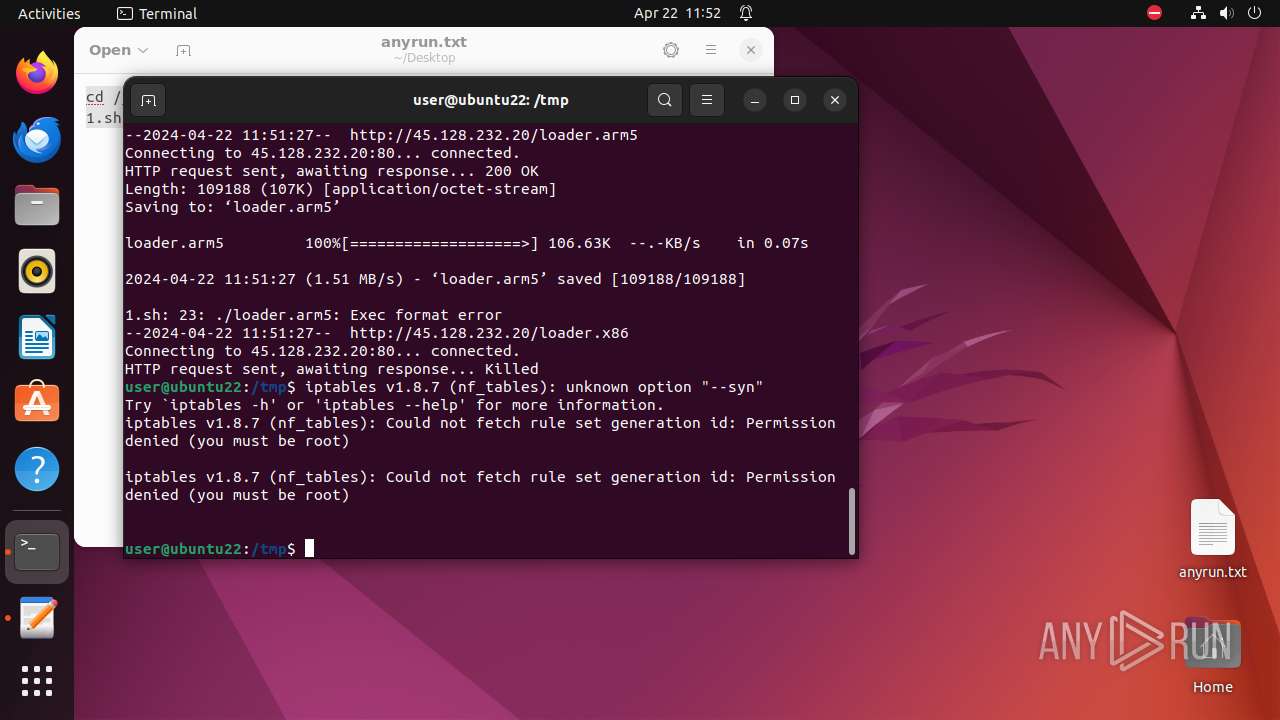Minimize the terminal window
The height and width of the screenshot is (720, 1280).
click(x=755, y=100)
